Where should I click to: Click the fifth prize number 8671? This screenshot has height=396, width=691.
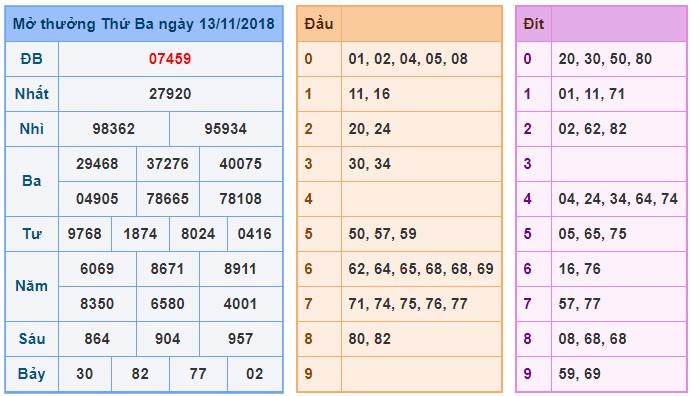click(x=167, y=269)
